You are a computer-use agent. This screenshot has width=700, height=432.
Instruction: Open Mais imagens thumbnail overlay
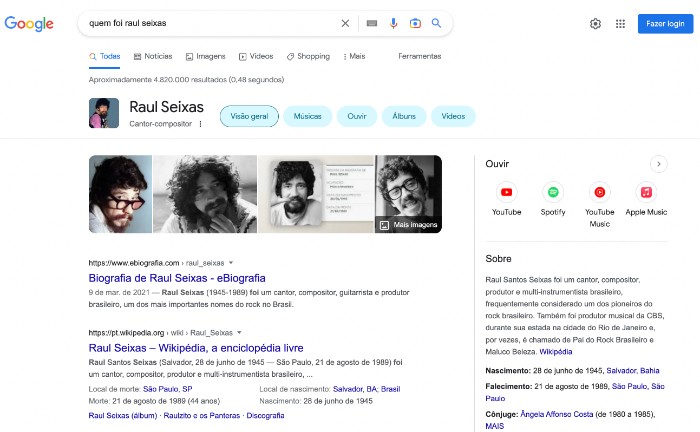coord(408,224)
